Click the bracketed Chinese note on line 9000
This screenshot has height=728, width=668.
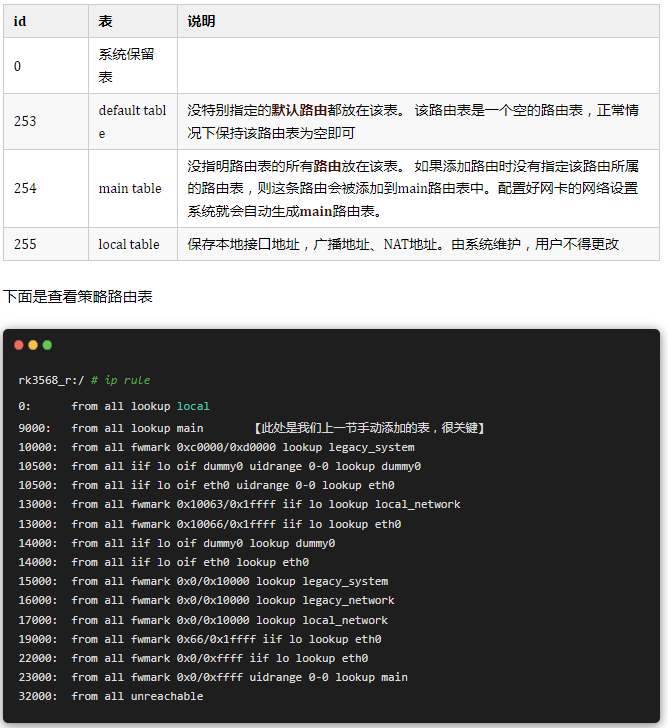tap(370, 428)
